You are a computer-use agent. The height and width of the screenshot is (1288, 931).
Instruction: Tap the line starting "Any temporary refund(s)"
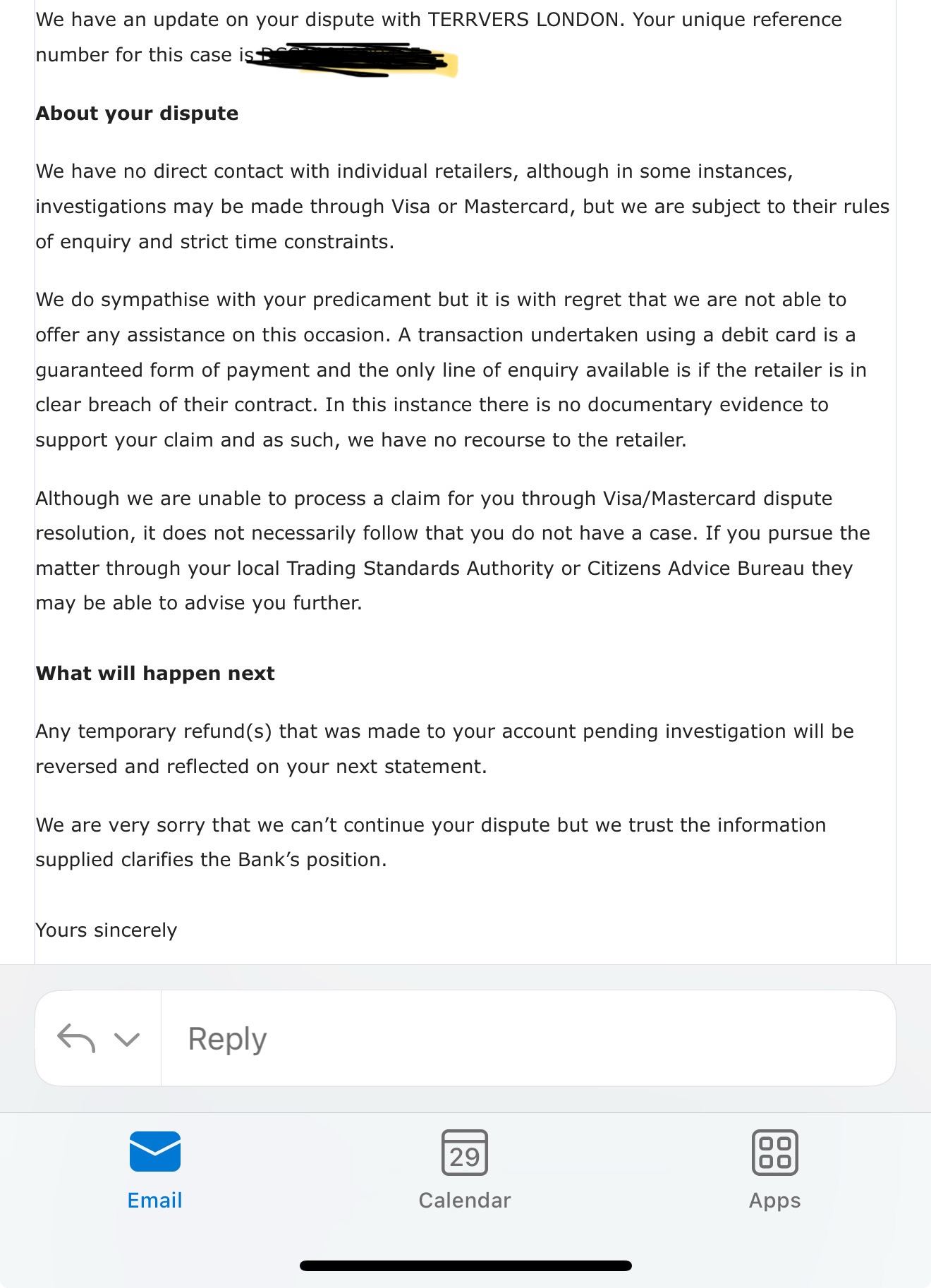[x=444, y=731]
